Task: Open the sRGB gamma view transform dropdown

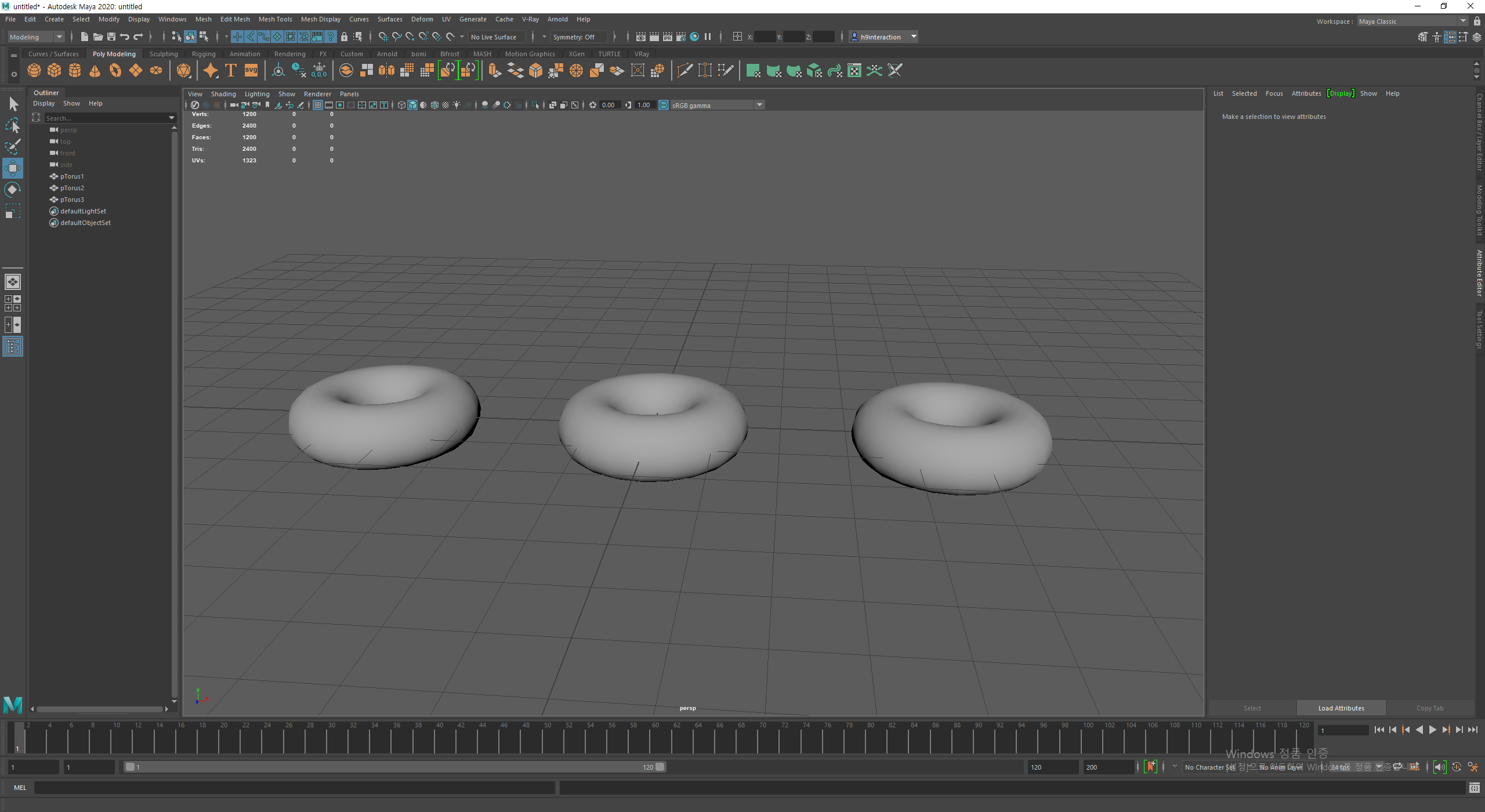Action: tap(759, 105)
